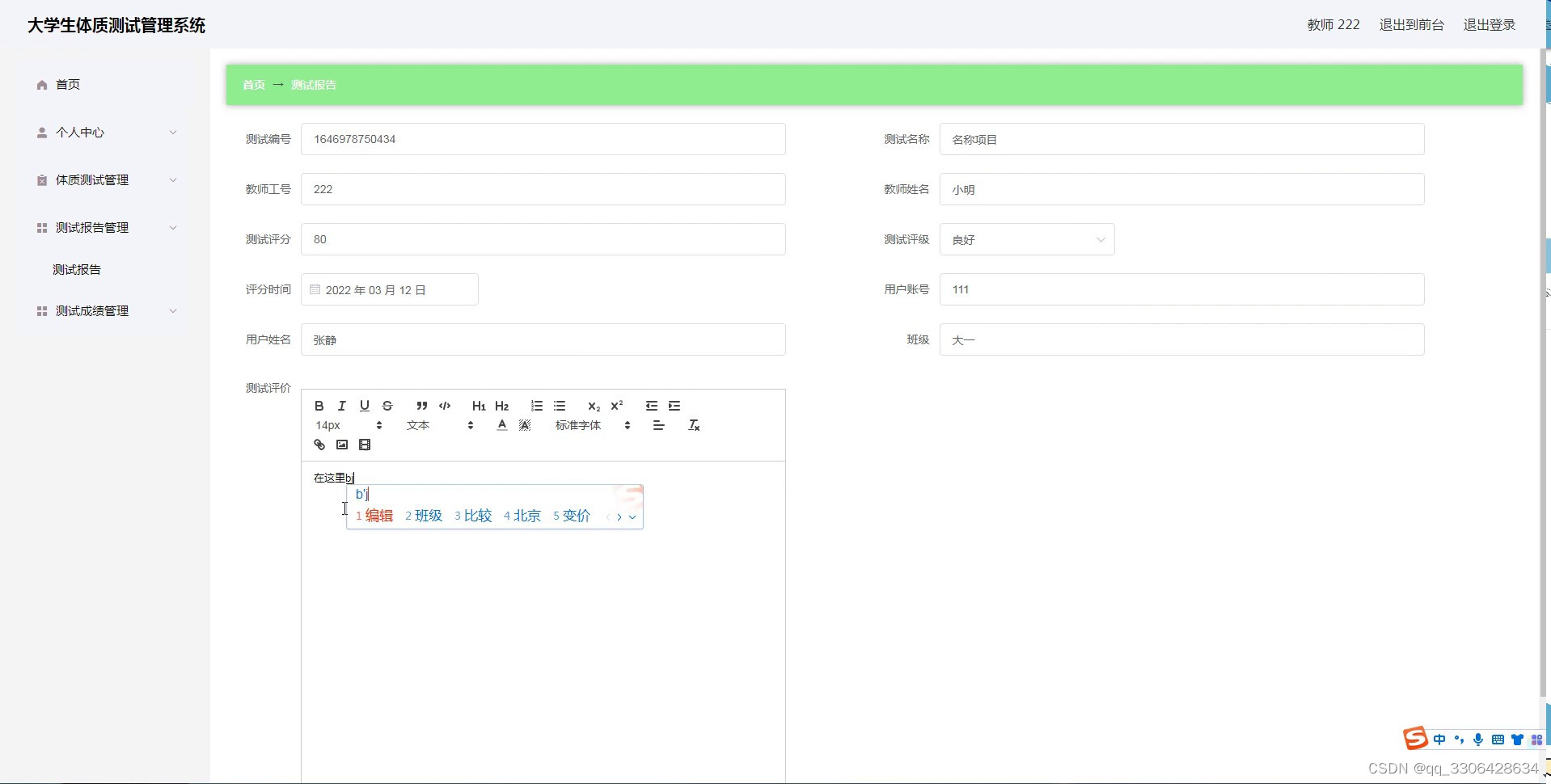Insert a hyperlink in the editor

[319, 445]
